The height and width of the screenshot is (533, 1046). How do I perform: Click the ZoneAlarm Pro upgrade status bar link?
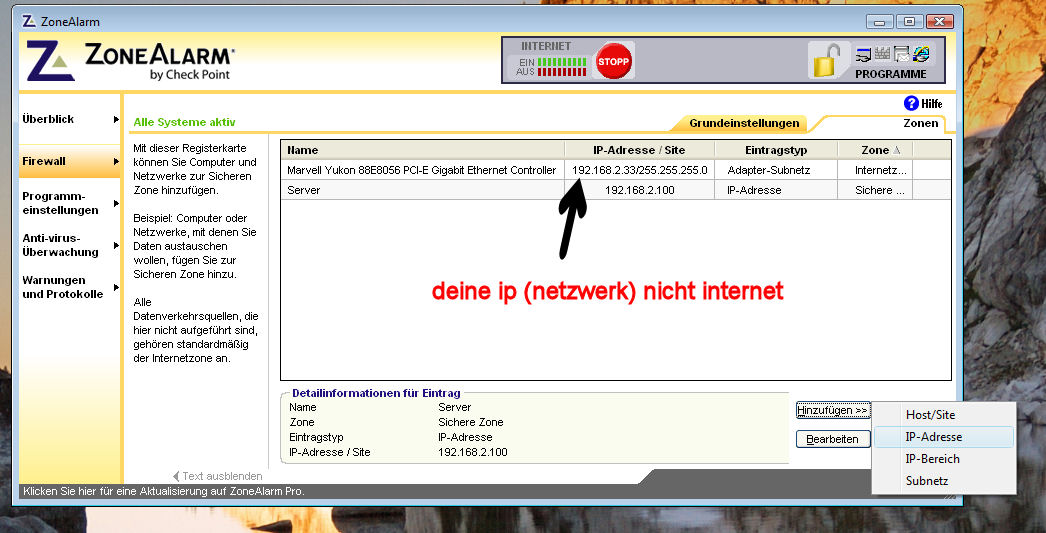pyautogui.click(x=163, y=492)
